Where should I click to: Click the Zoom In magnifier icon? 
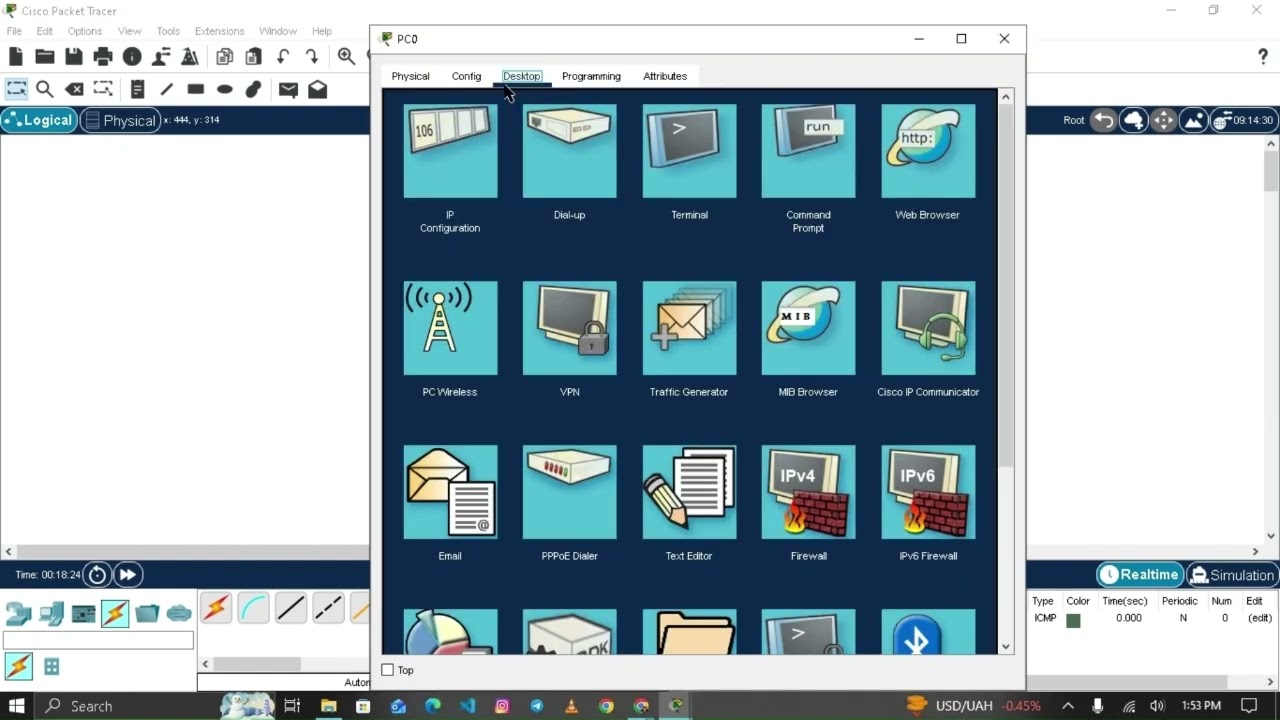click(346, 57)
